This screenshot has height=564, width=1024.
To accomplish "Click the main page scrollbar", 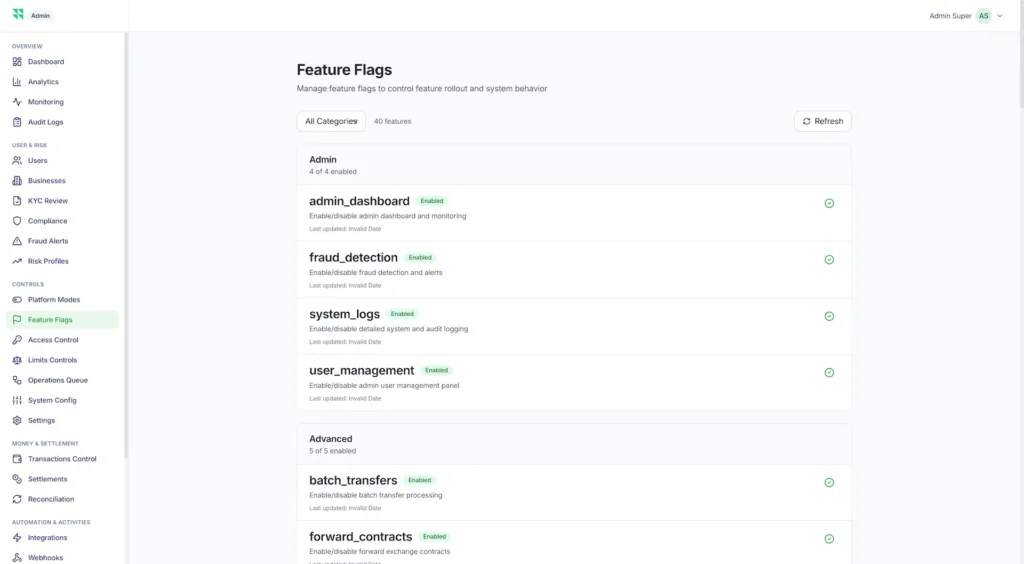I will coord(1021,54).
